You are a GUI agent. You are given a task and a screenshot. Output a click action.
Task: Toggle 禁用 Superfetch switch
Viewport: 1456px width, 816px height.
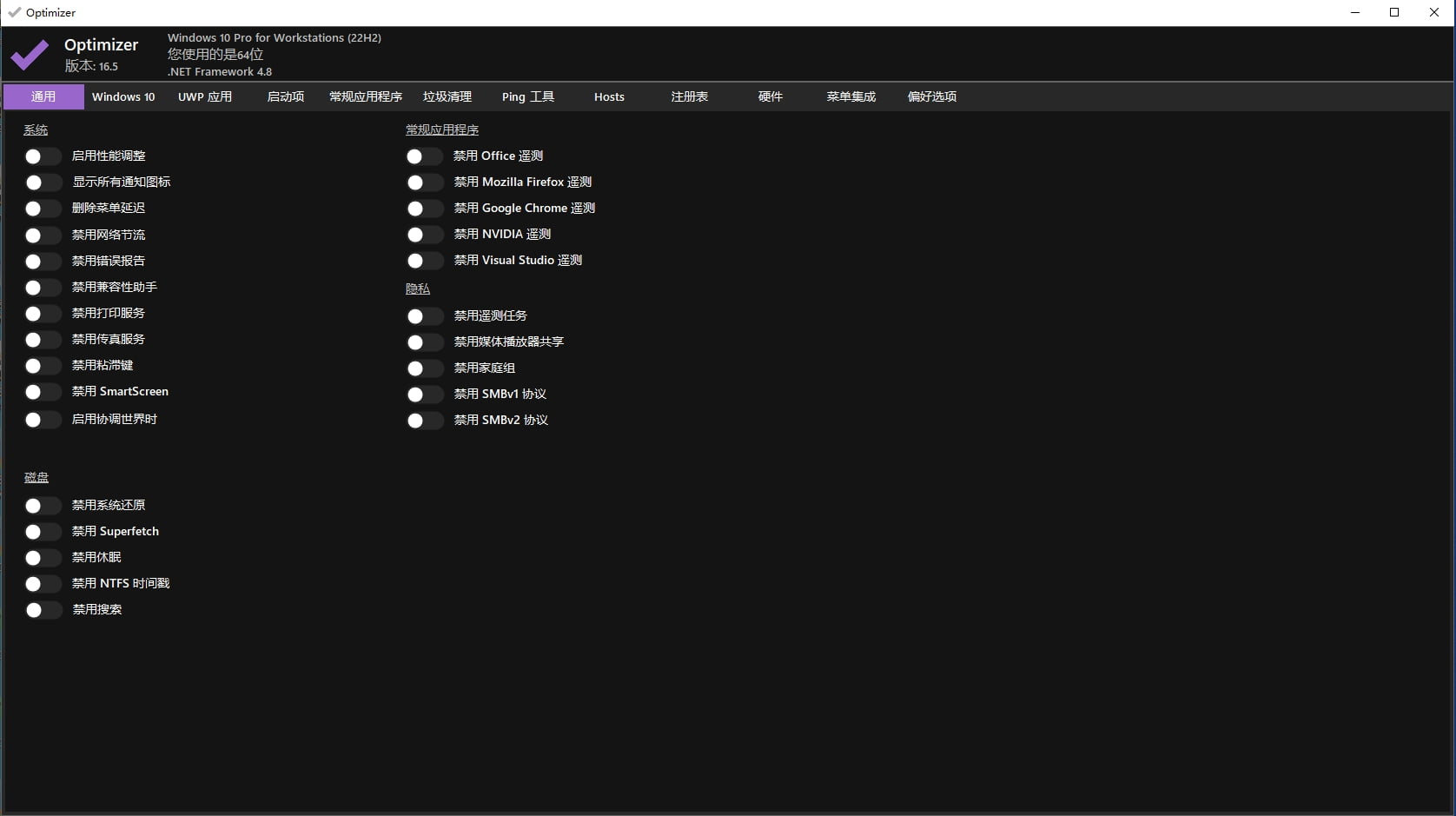pos(42,532)
